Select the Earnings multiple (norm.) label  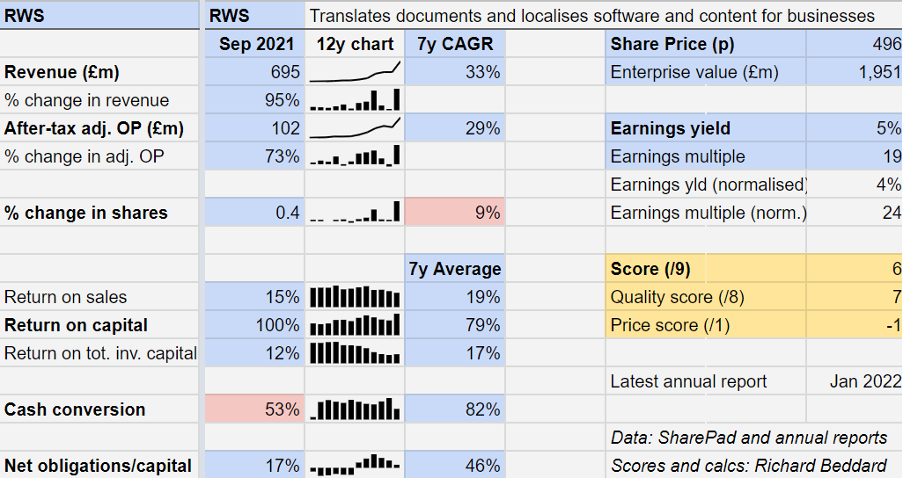pos(705,213)
